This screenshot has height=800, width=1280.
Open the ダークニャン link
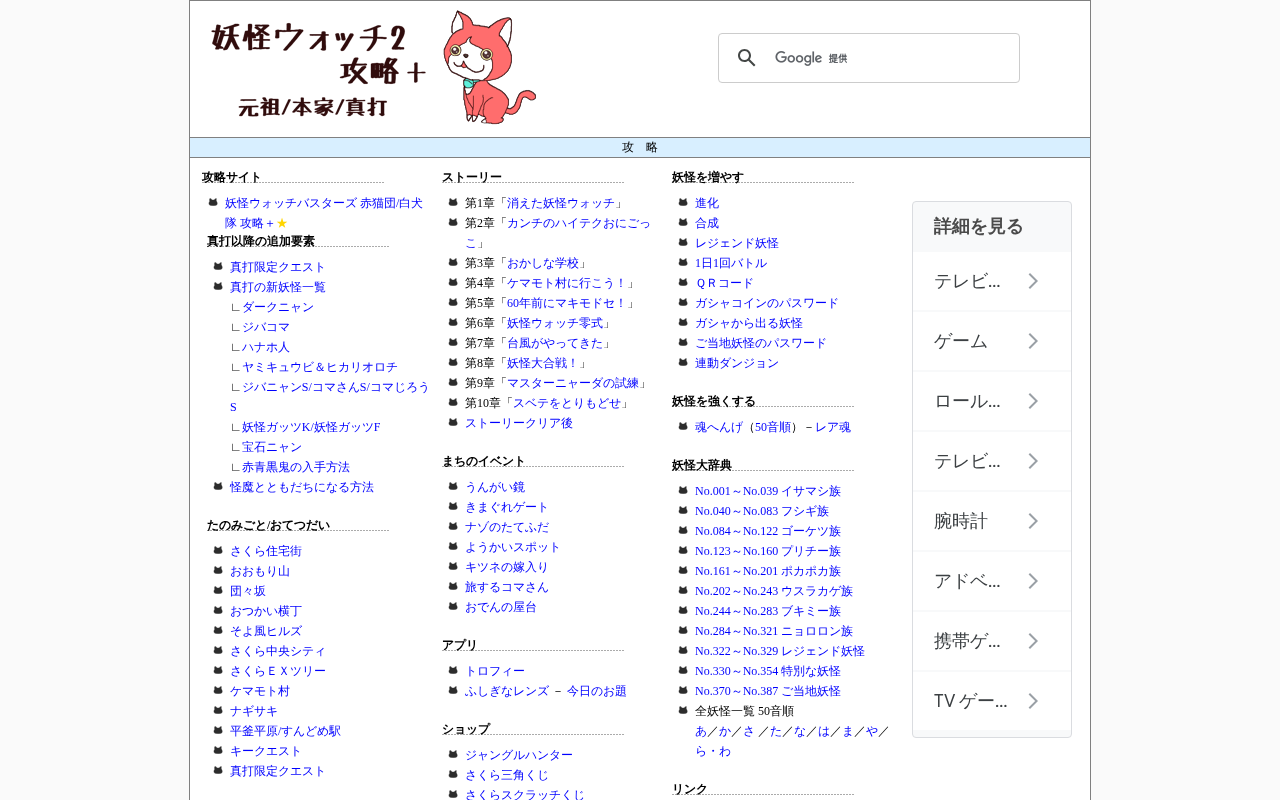278,307
